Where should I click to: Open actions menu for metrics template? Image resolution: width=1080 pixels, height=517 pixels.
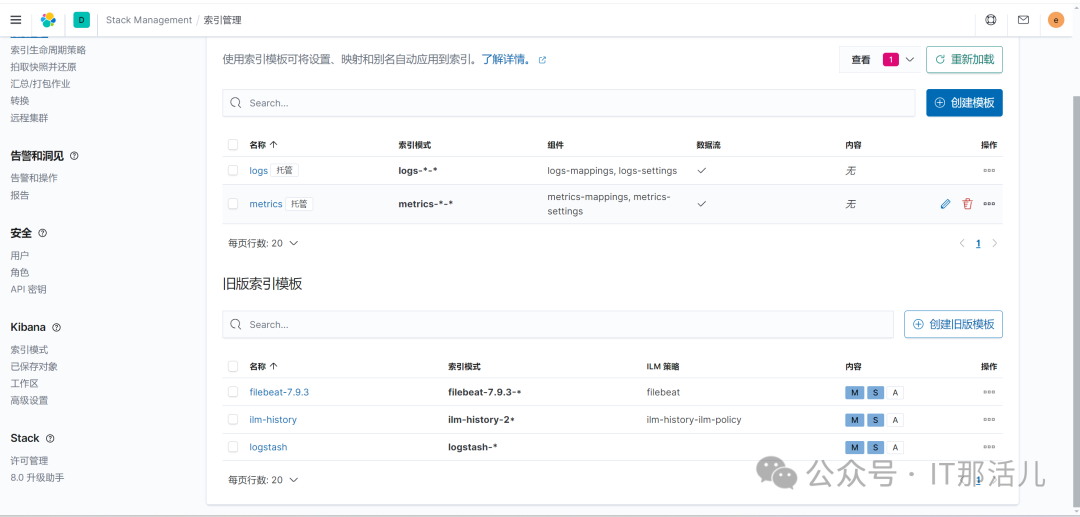pyautogui.click(x=989, y=204)
